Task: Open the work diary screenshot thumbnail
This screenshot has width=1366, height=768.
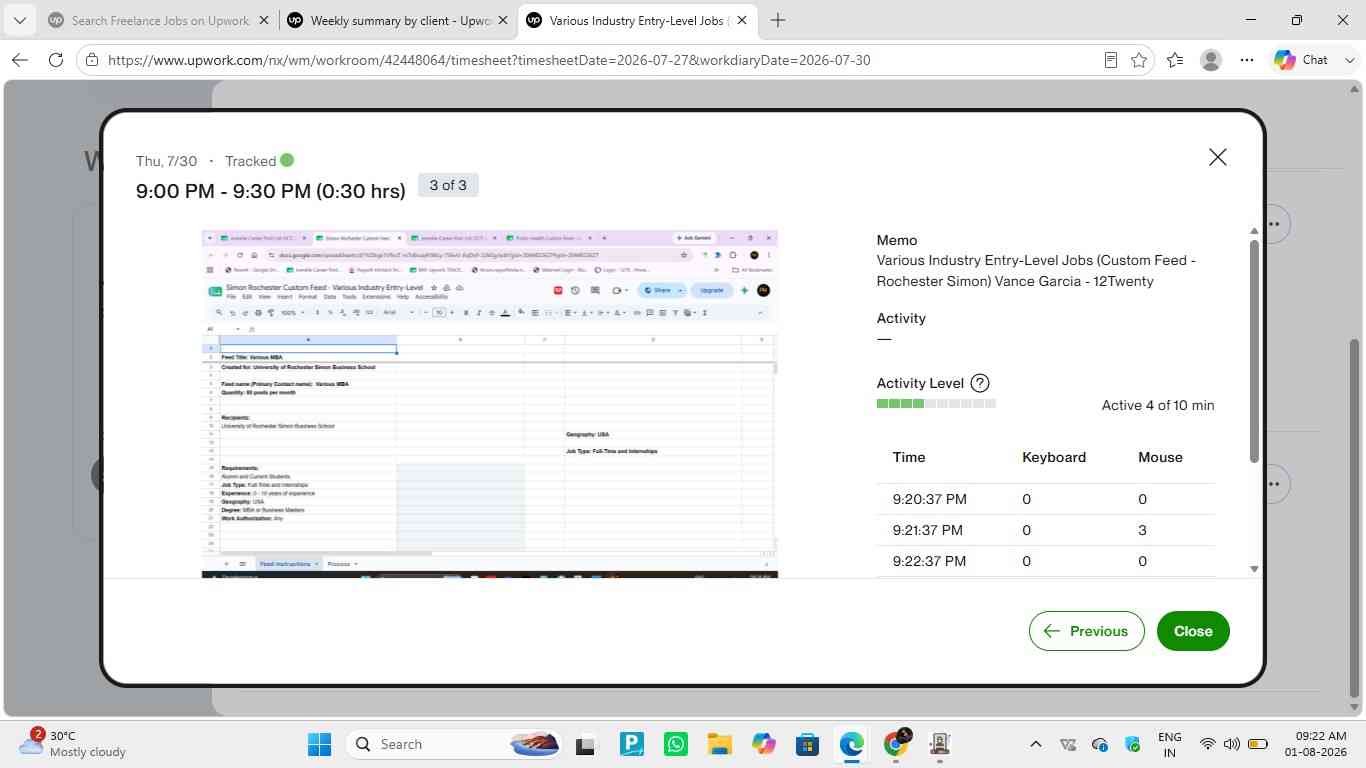Action: [490, 404]
